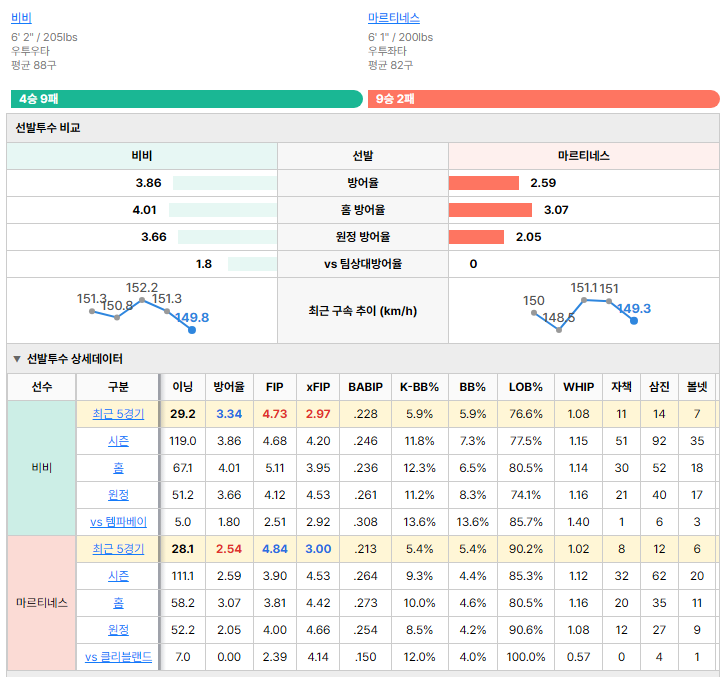Click the green 4승 9패 record bar
Screen dimensions: 726x677
click(x=187, y=99)
